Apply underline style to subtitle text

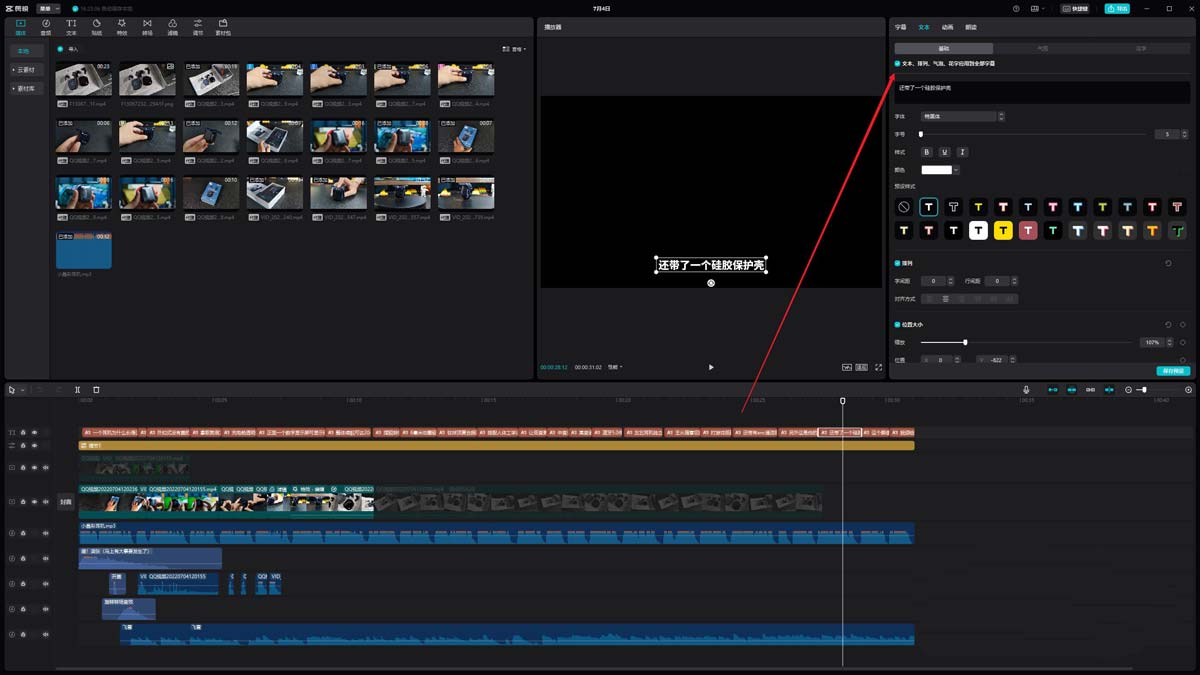click(x=945, y=152)
